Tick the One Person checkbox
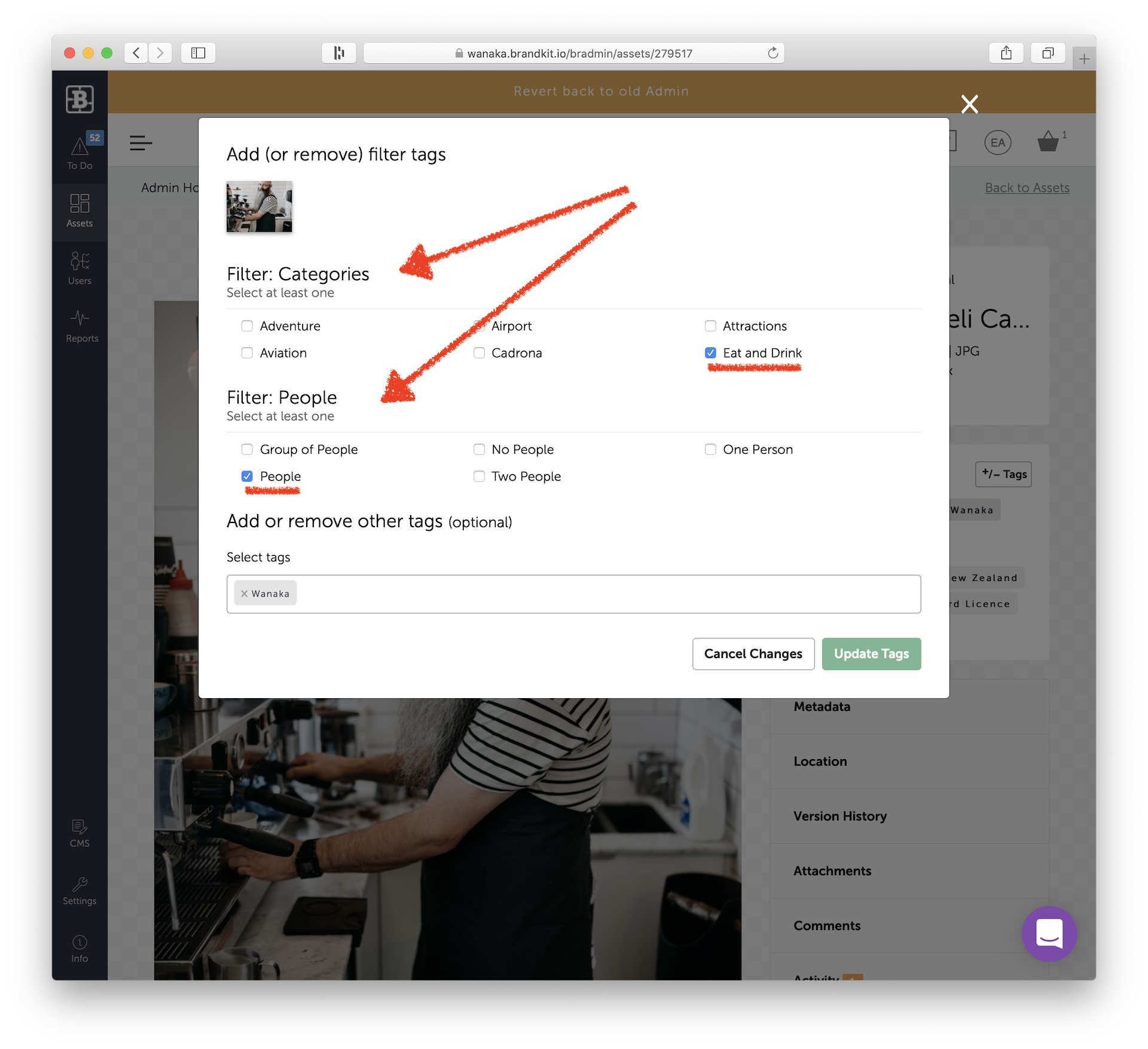The image size is (1148, 1049). (x=710, y=449)
